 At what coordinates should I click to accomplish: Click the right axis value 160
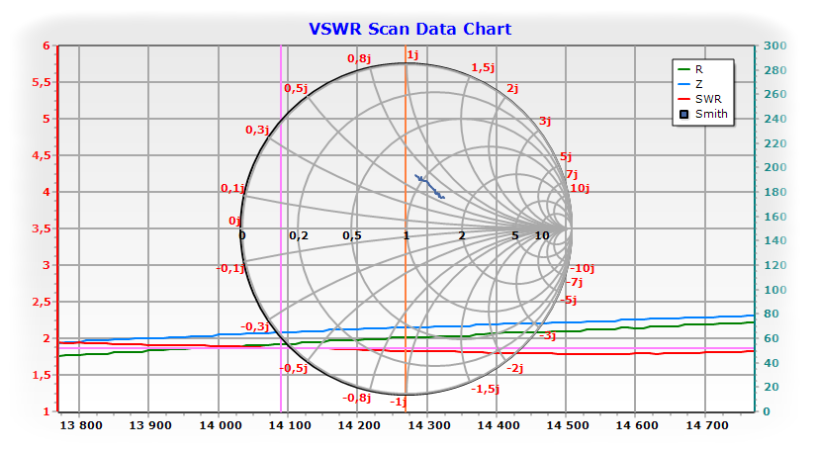775,216
